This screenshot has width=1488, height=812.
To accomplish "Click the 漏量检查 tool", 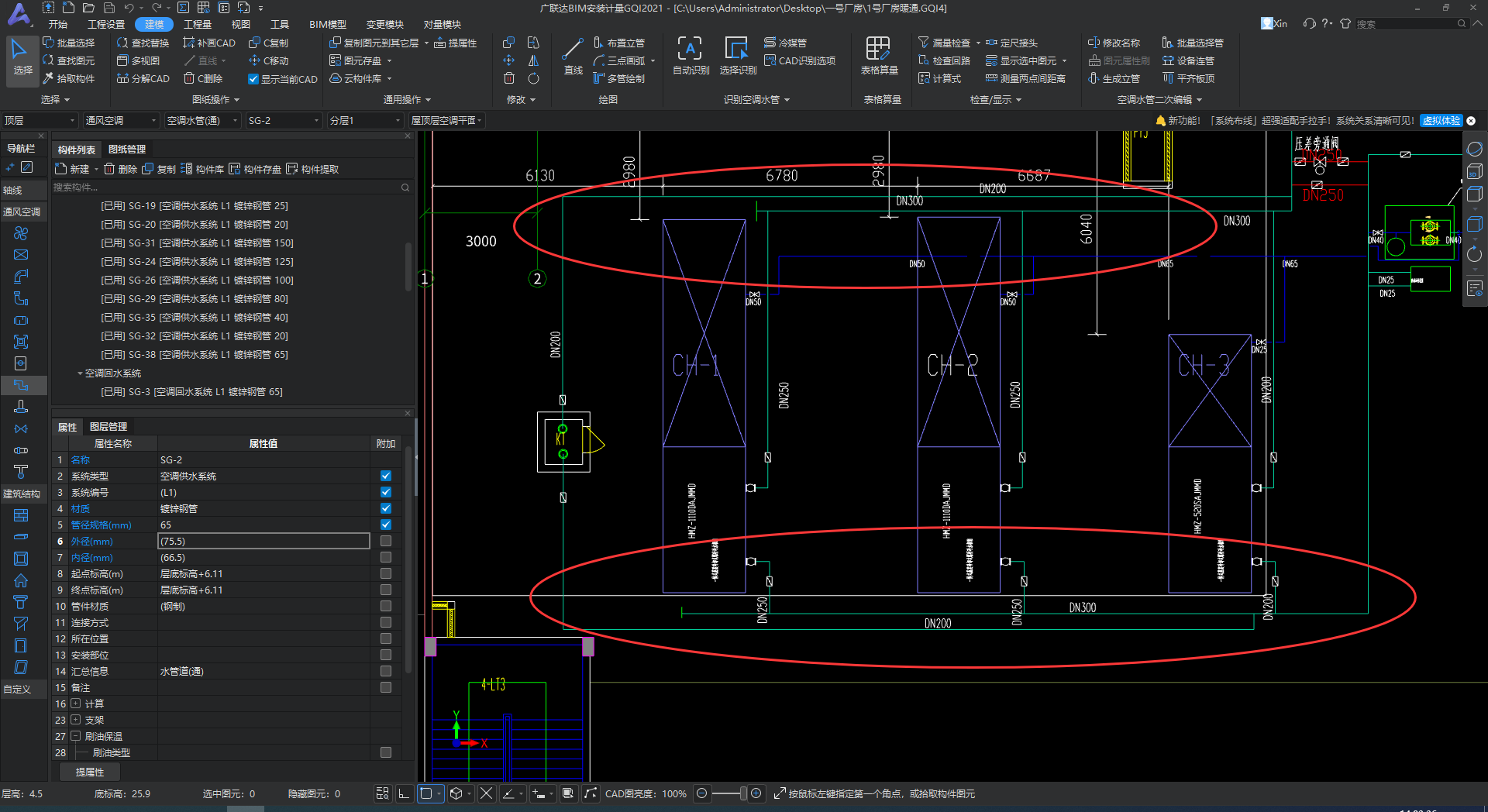I will (x=944, y=43).
